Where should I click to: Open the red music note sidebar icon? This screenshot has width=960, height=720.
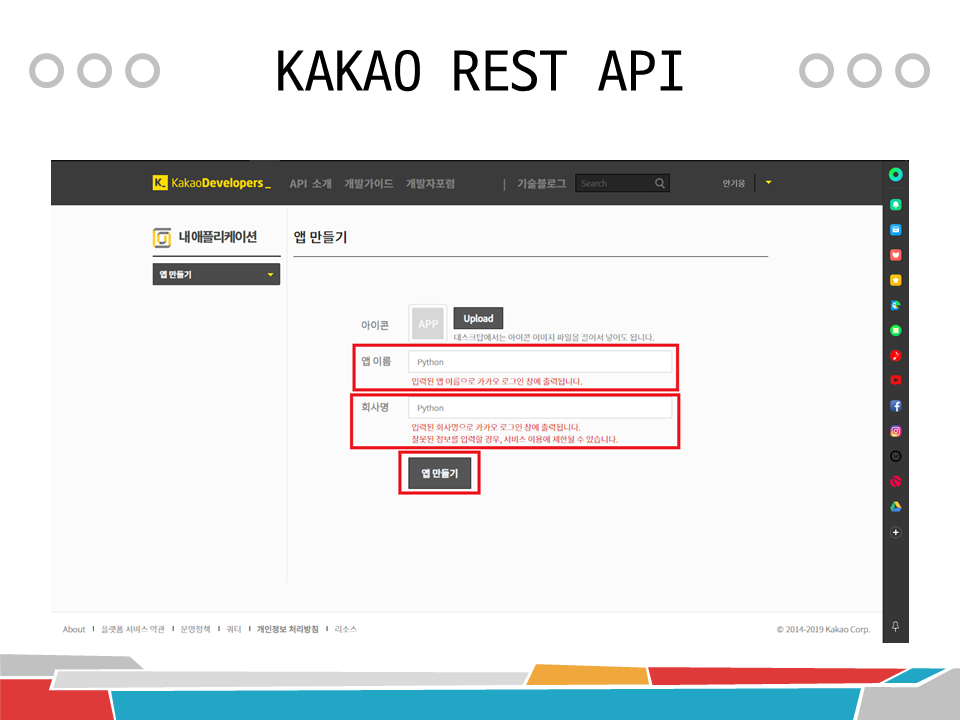(896, 356)
